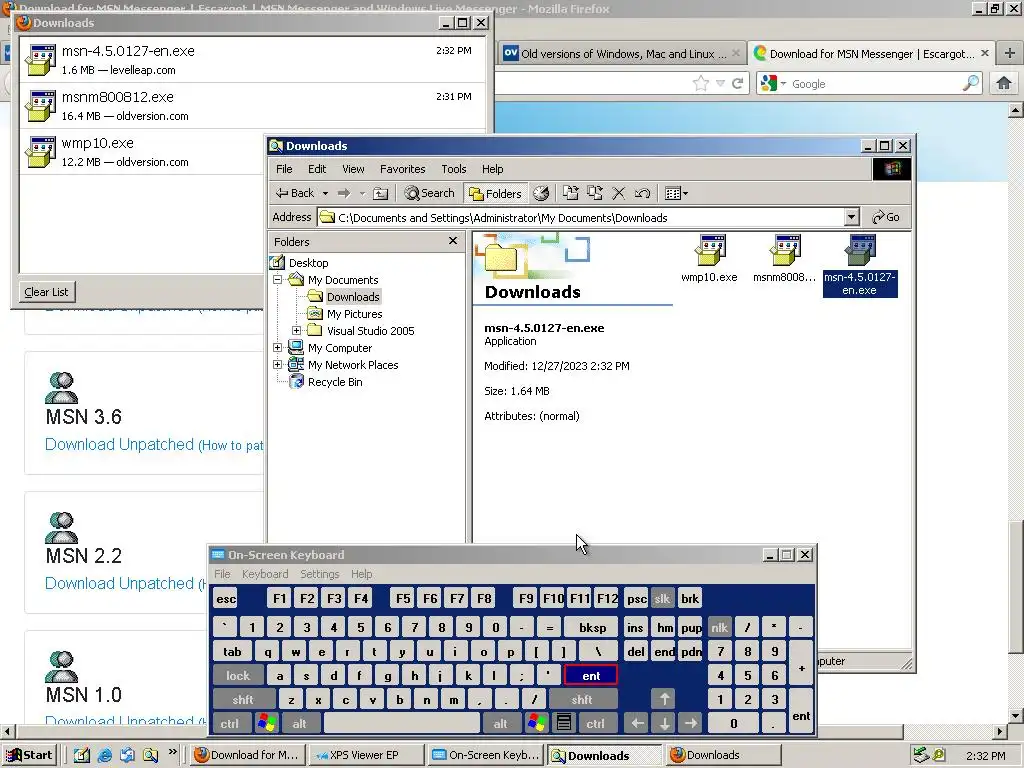Open the Google search engine dropdown
Viewport: 1024px width, 768px height.
click(x=773, y=83)
